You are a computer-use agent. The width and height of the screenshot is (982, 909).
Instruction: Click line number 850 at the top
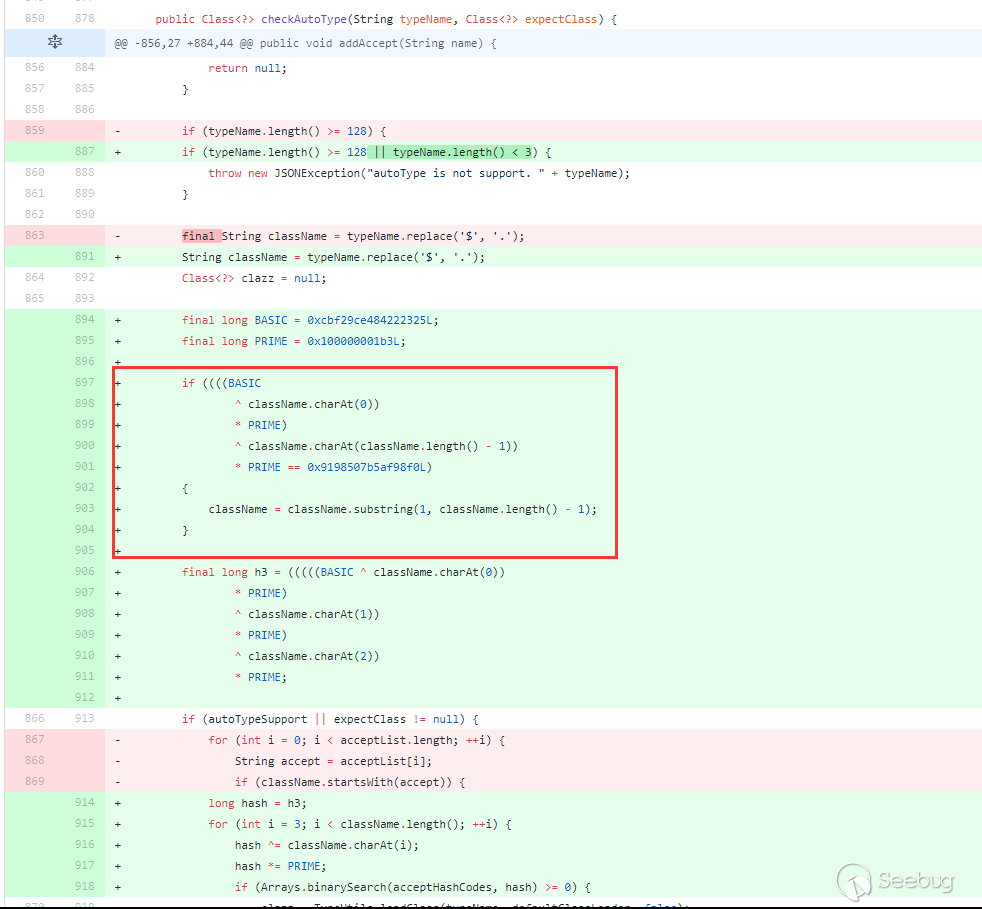pyautogui.click(x=34, y=17)
